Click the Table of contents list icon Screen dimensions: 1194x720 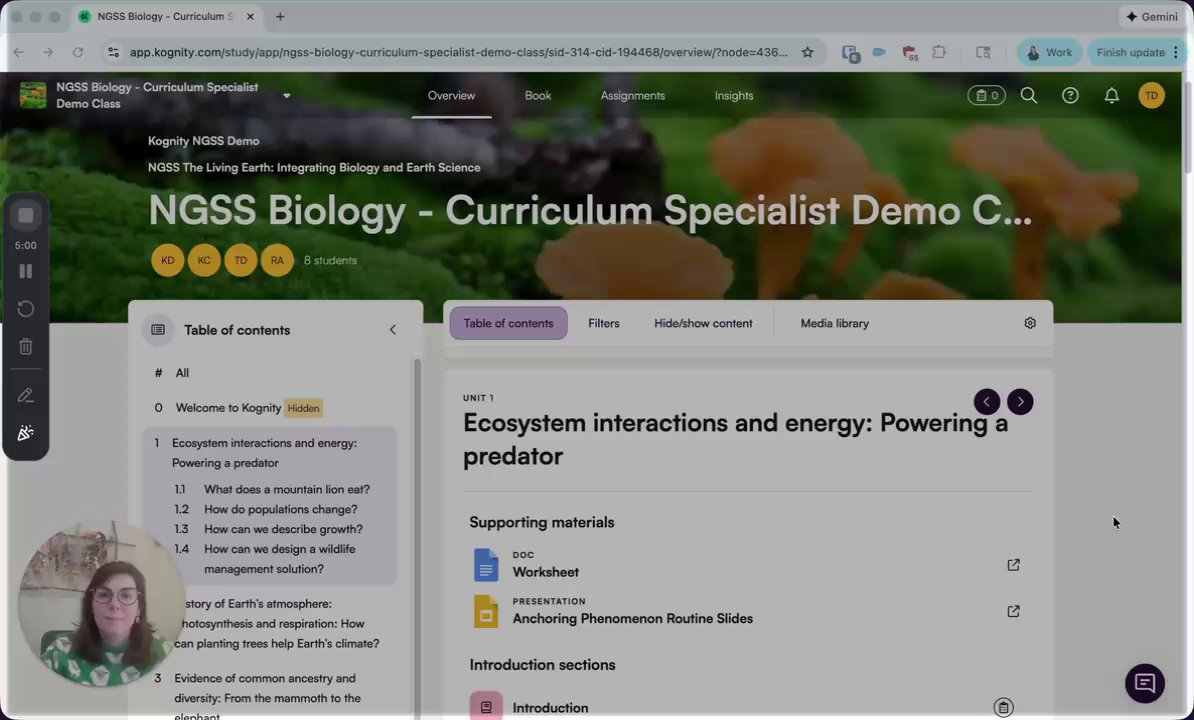click(158, 330)
